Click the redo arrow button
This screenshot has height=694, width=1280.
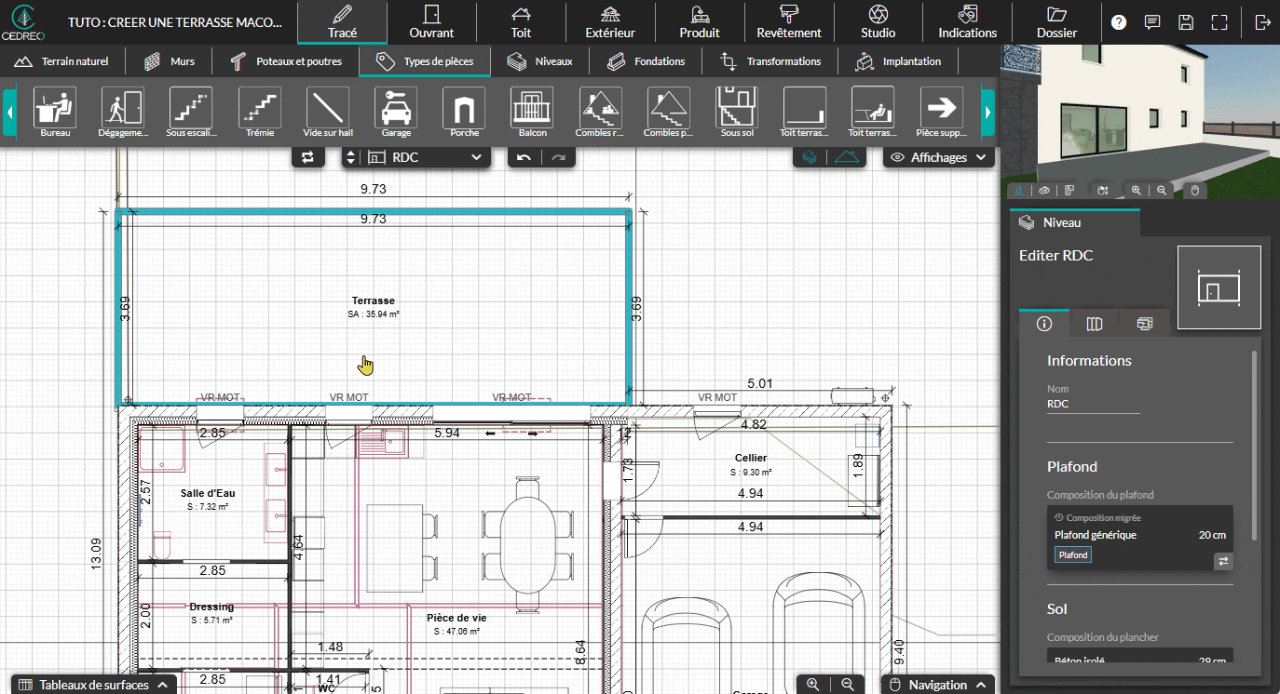pyautogui.click(x=558, y=157)
